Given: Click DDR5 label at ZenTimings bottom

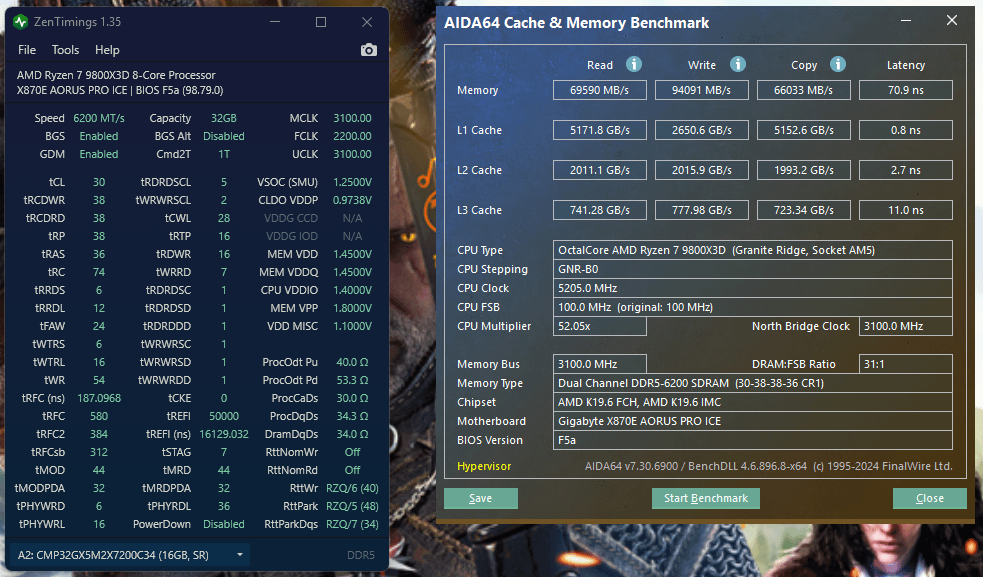Looking at the screenshot, I should click(x=360, y=555).
